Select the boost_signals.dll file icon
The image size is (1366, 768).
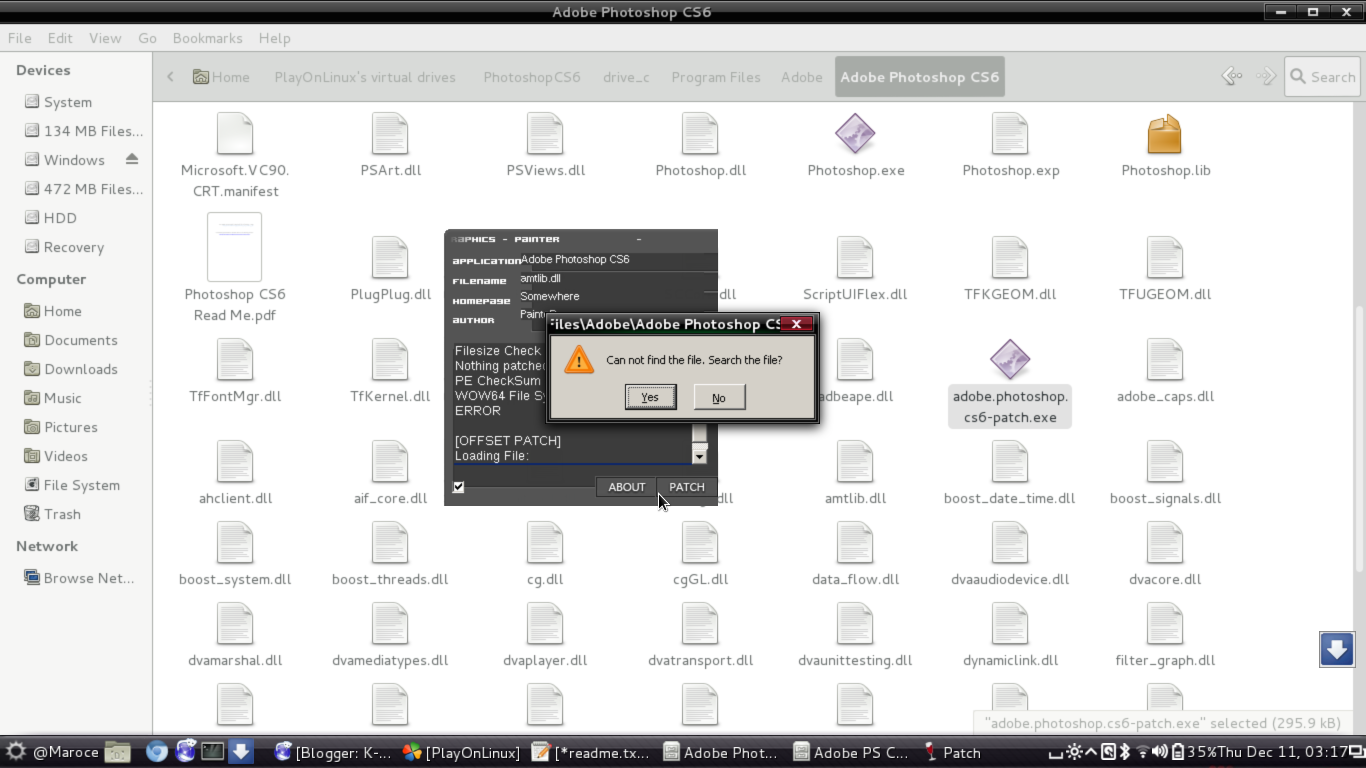1165,462
